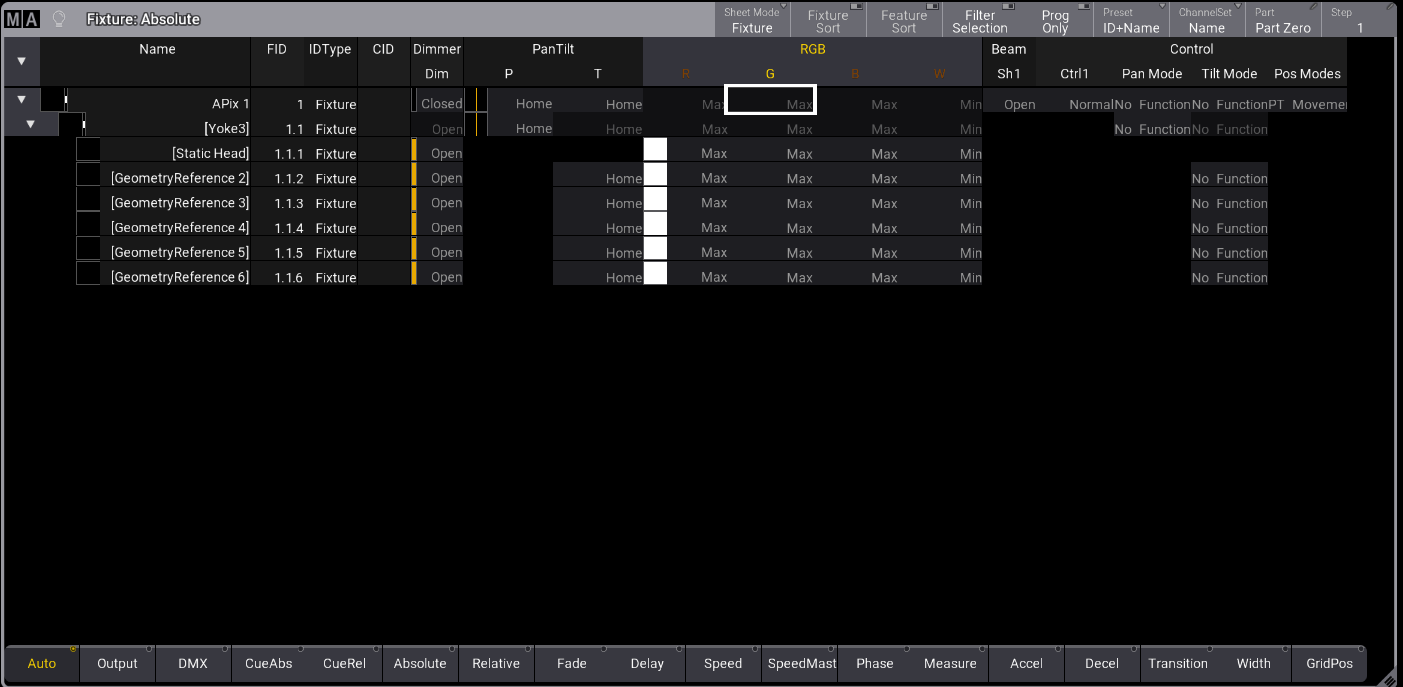Click the lightbulb icon beside the MA logo
The width and height of the screenshot is (1403, 687).
[59, 19]
